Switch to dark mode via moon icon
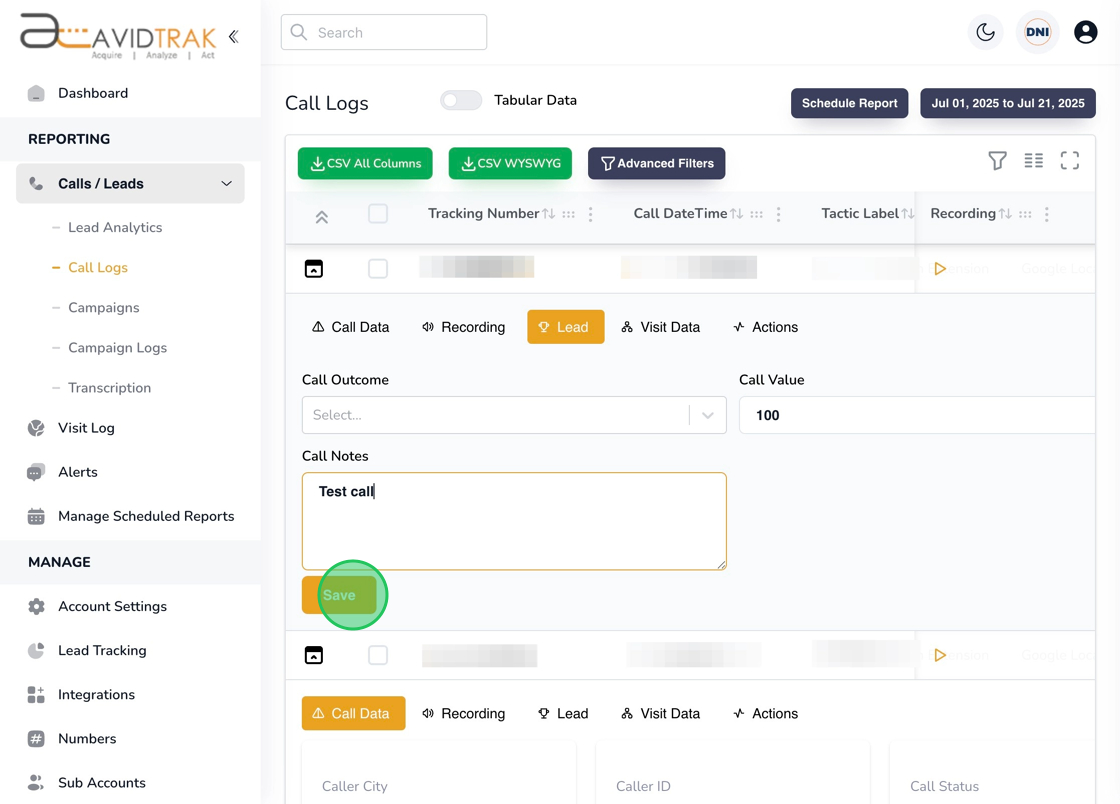The height and width of the screenshot is (804, 1120). click(x=985, y=32)
